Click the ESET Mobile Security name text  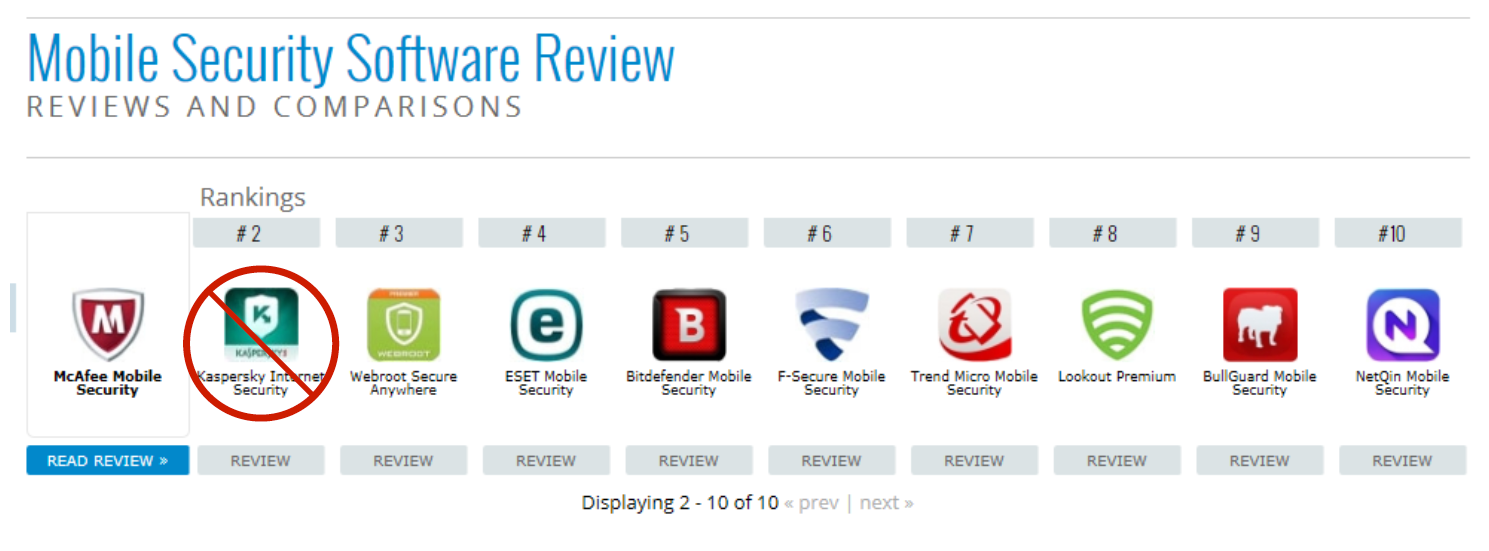click(x=546, y=384)
